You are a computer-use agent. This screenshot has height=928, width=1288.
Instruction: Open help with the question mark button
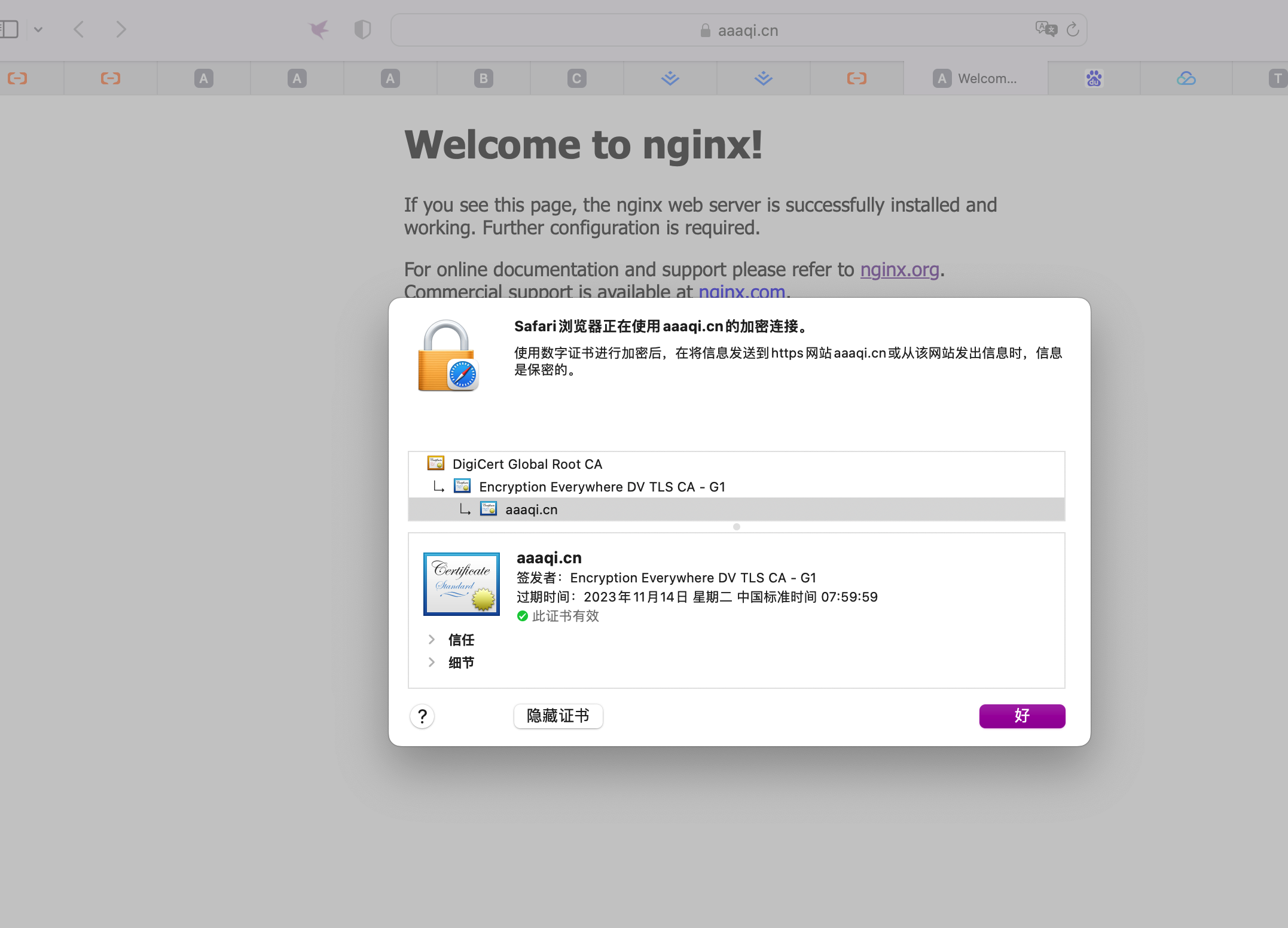tap(422, 716)
